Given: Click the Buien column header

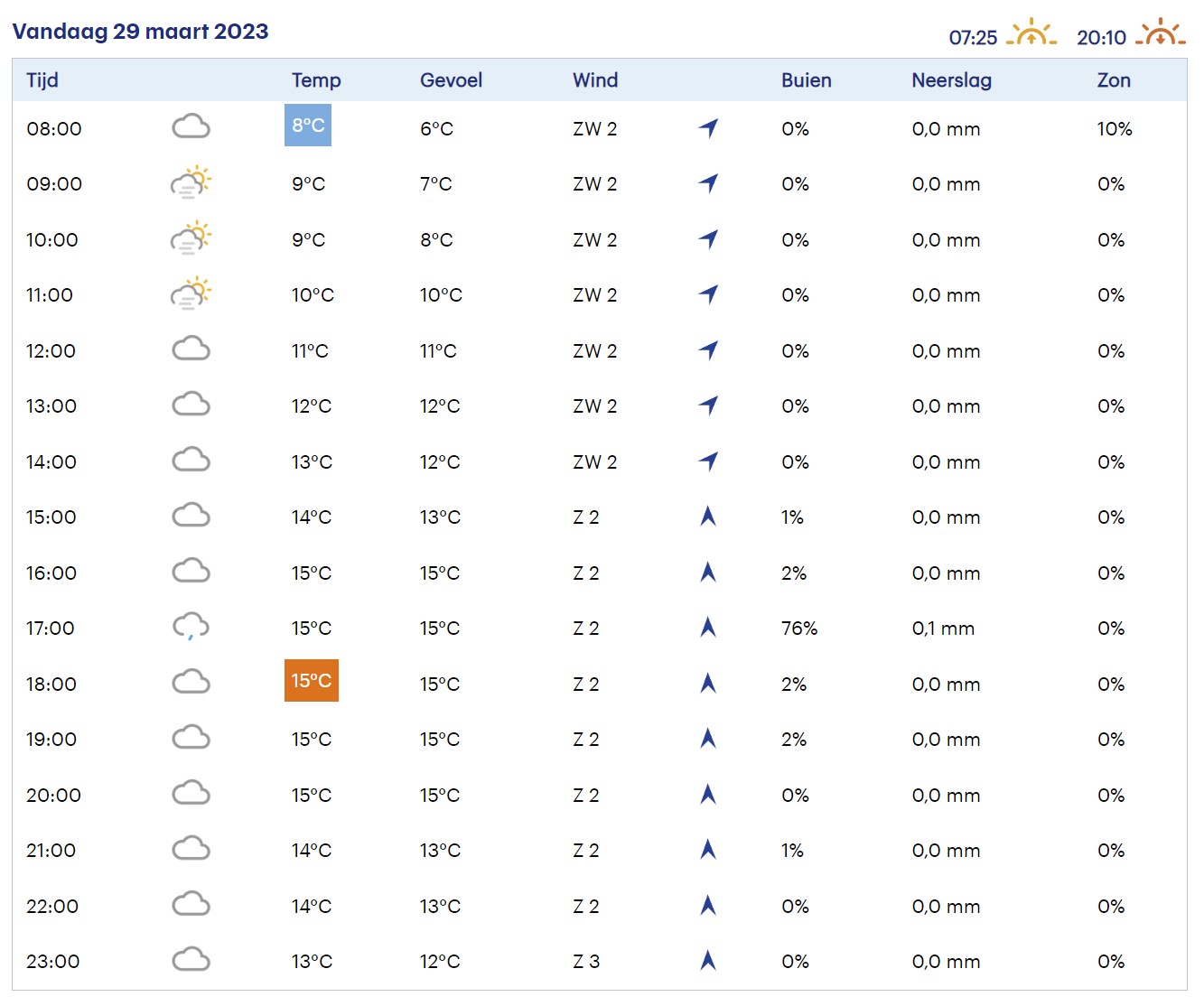Looking at the screenshot, I should pos(806,80).
